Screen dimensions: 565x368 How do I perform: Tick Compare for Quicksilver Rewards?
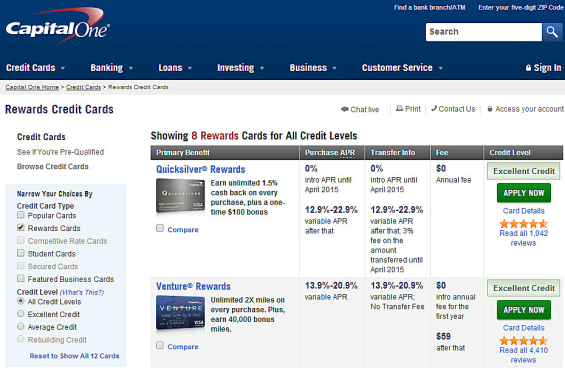click(x=160, y=228)
